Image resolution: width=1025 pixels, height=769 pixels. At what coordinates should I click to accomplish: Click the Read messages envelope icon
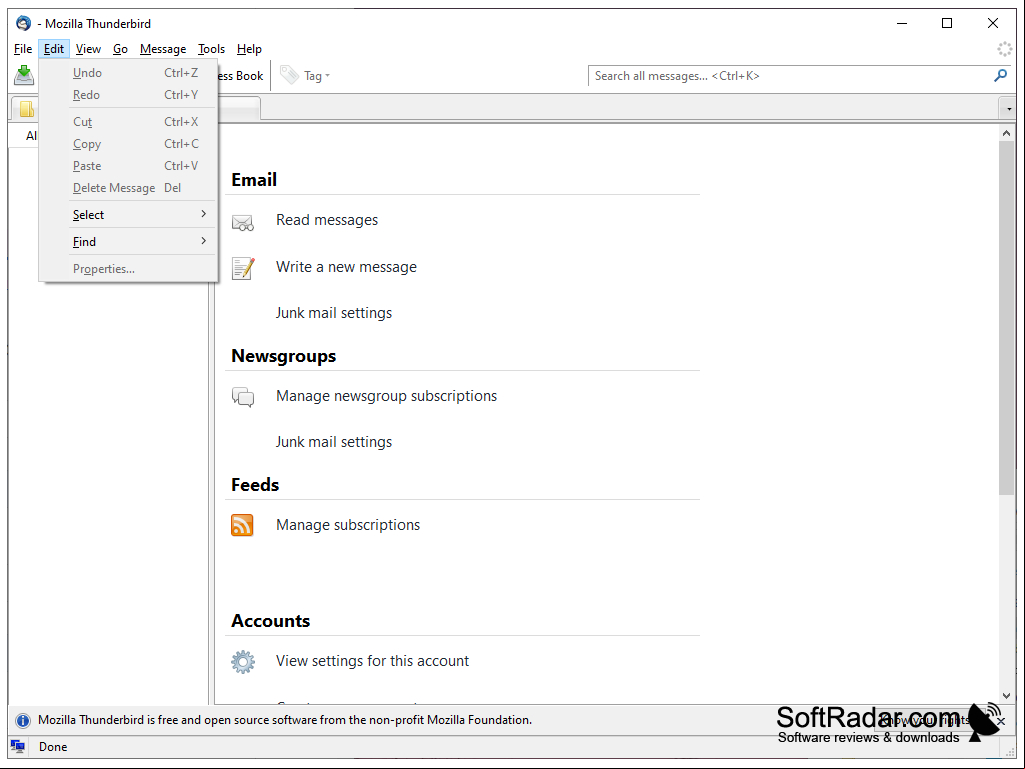point(243,222)
